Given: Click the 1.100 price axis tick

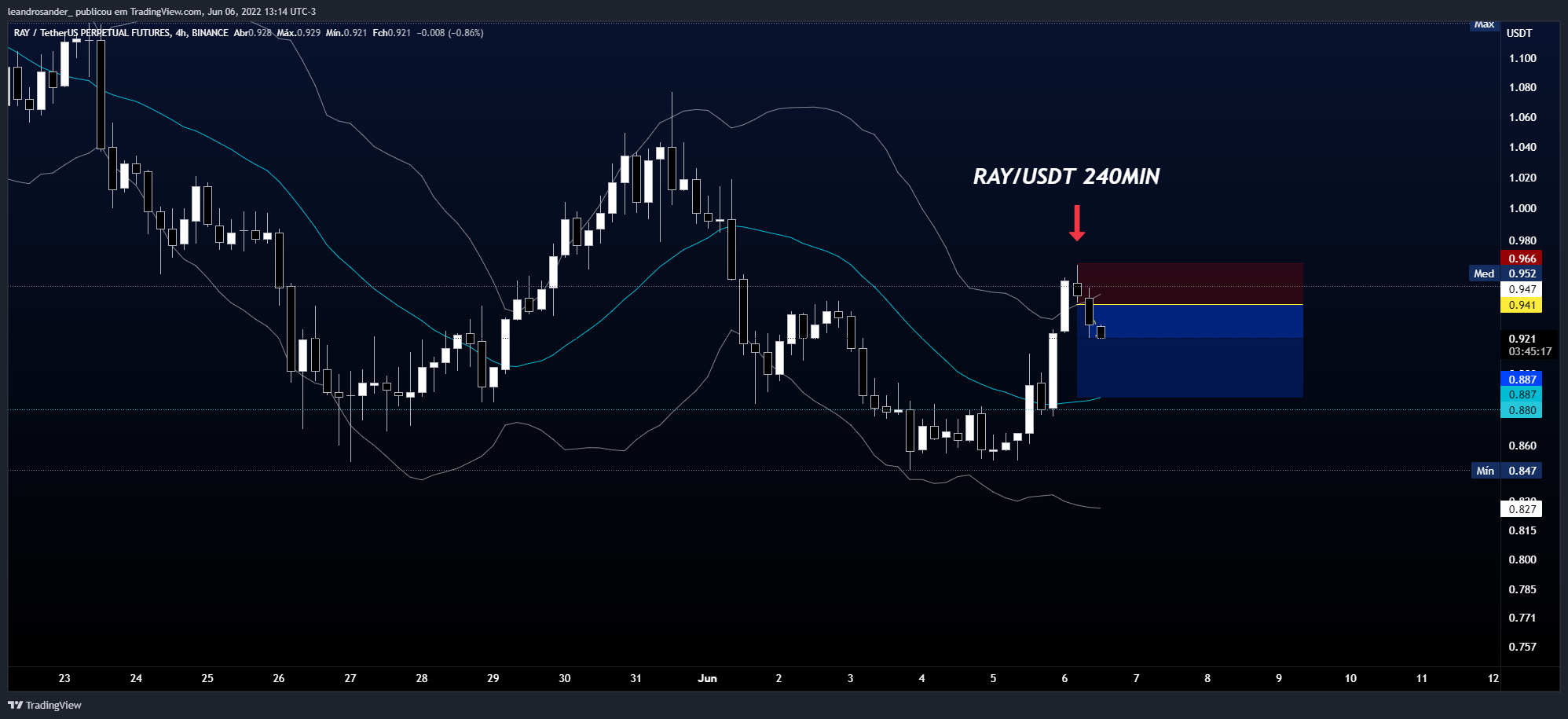Looking at the screenshot, I should (x=1522, y=58).
